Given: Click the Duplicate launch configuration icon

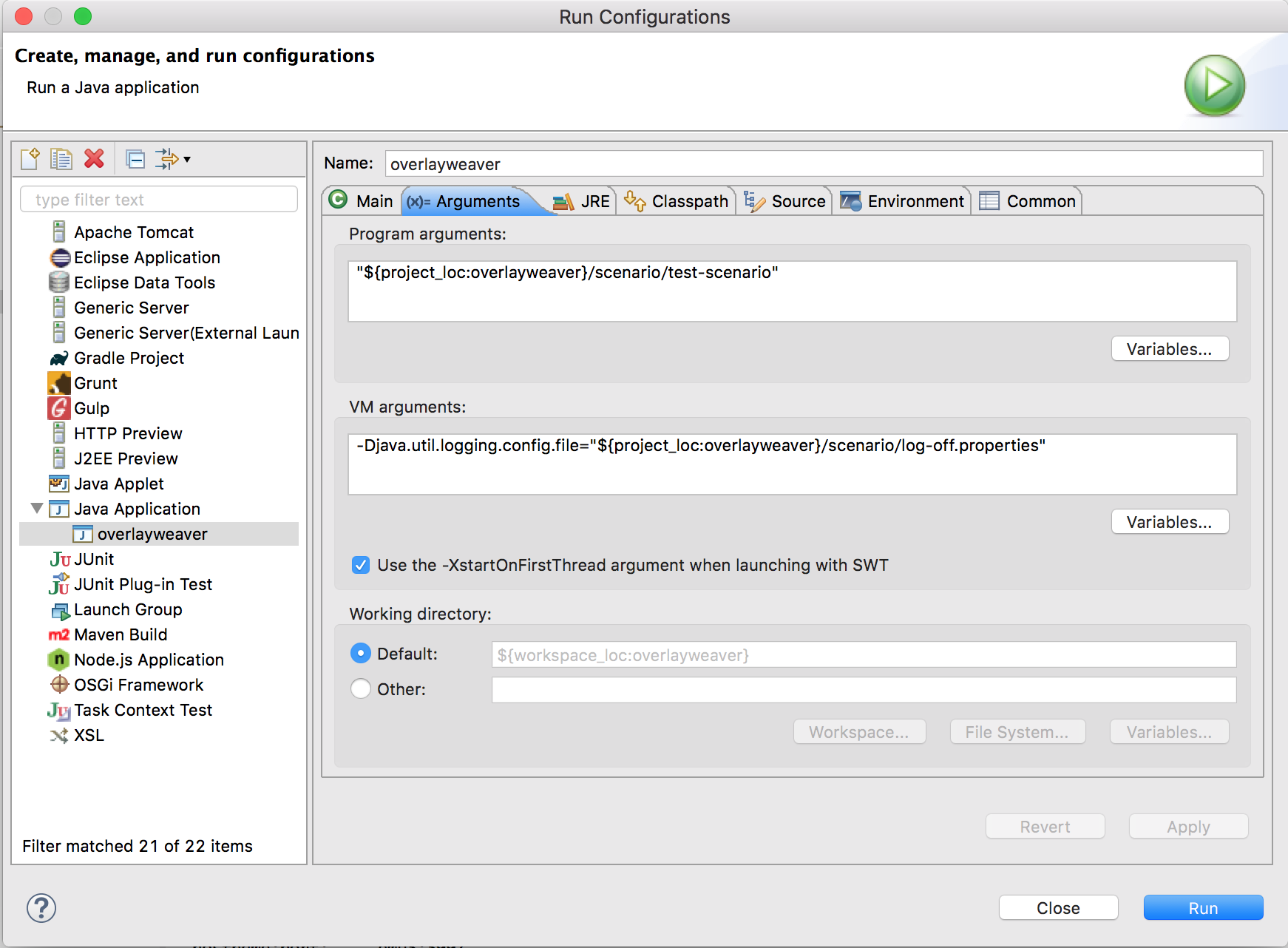Looking at the screenshot, I should [x=61, y=159].
